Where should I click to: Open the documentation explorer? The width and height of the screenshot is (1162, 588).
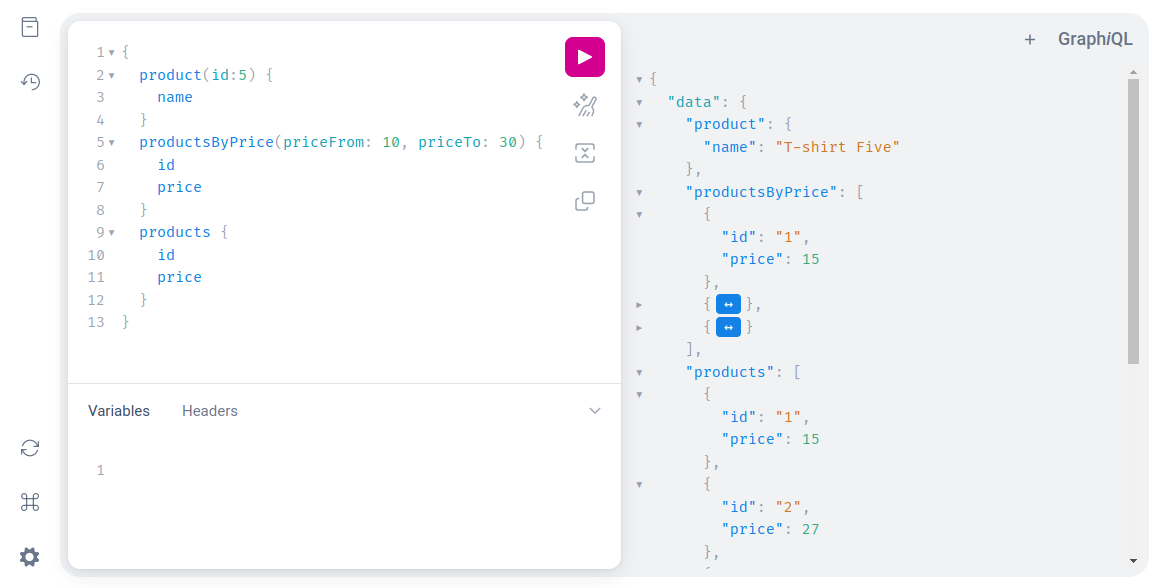[29, 27]
